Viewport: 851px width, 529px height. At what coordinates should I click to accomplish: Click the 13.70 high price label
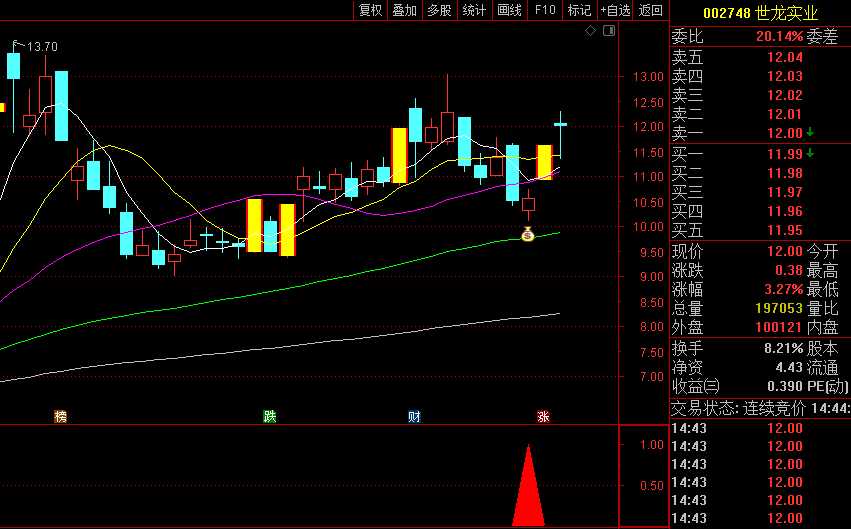click(42, 47)
